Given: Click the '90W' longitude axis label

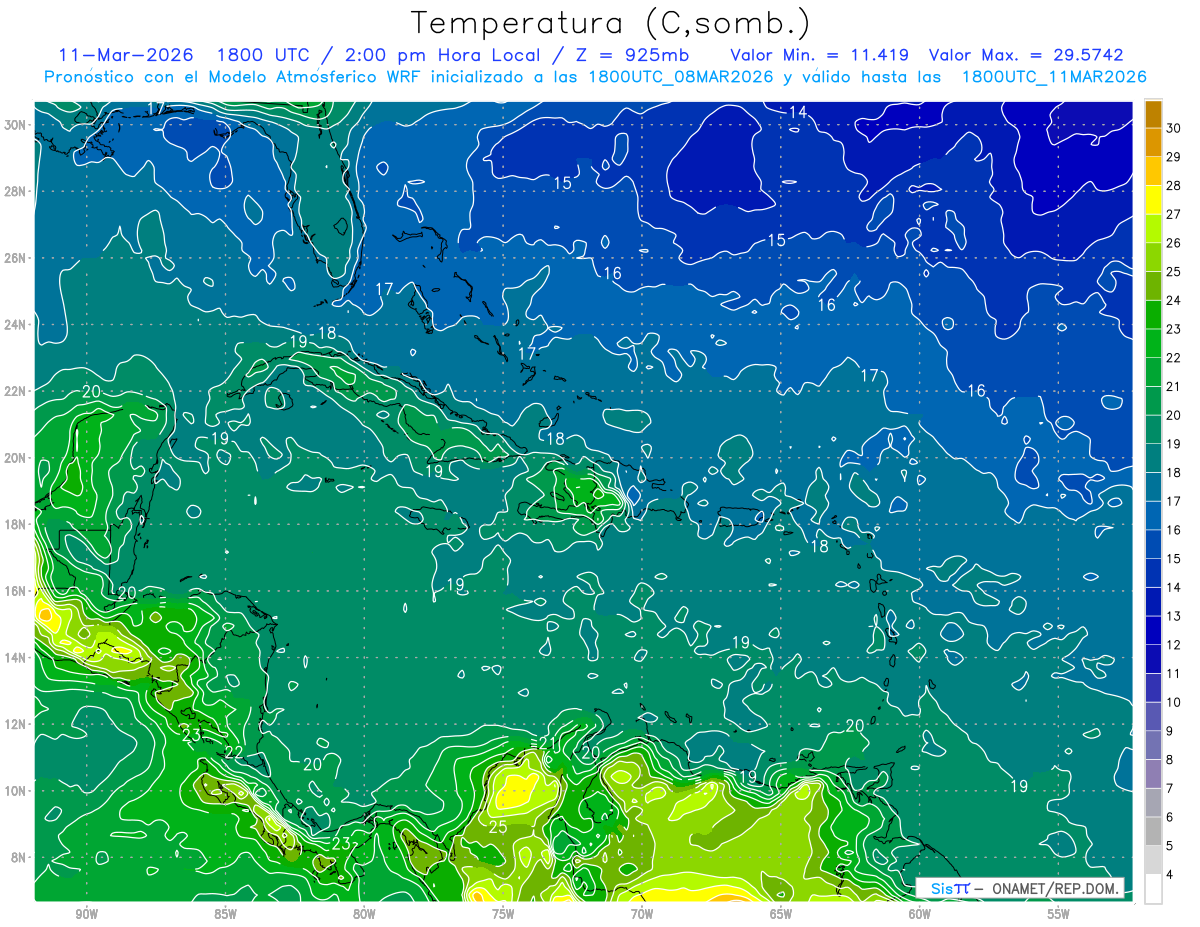Looking at the screenshot, I should 86,914.
